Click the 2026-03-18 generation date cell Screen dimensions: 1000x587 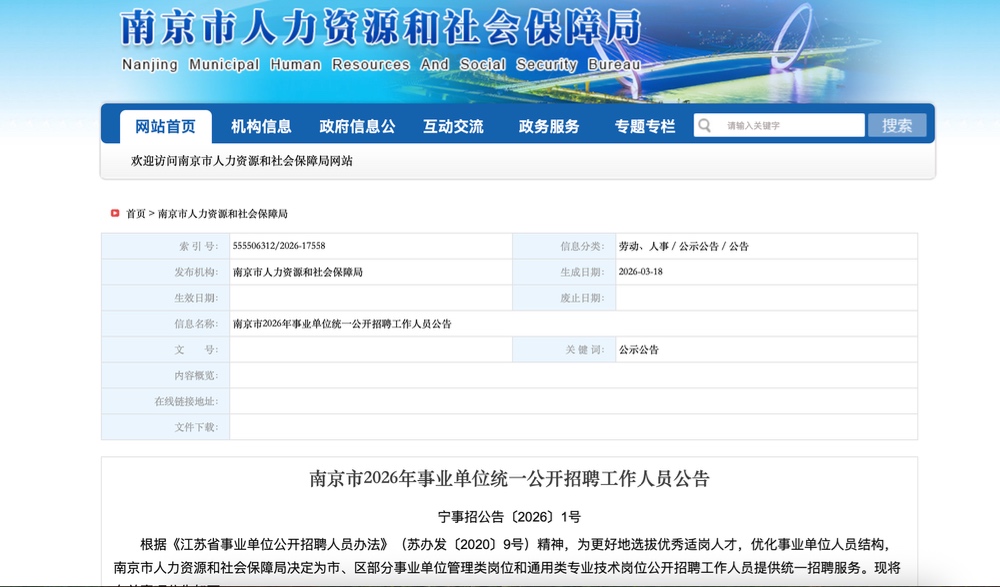(x=641, y=272)
